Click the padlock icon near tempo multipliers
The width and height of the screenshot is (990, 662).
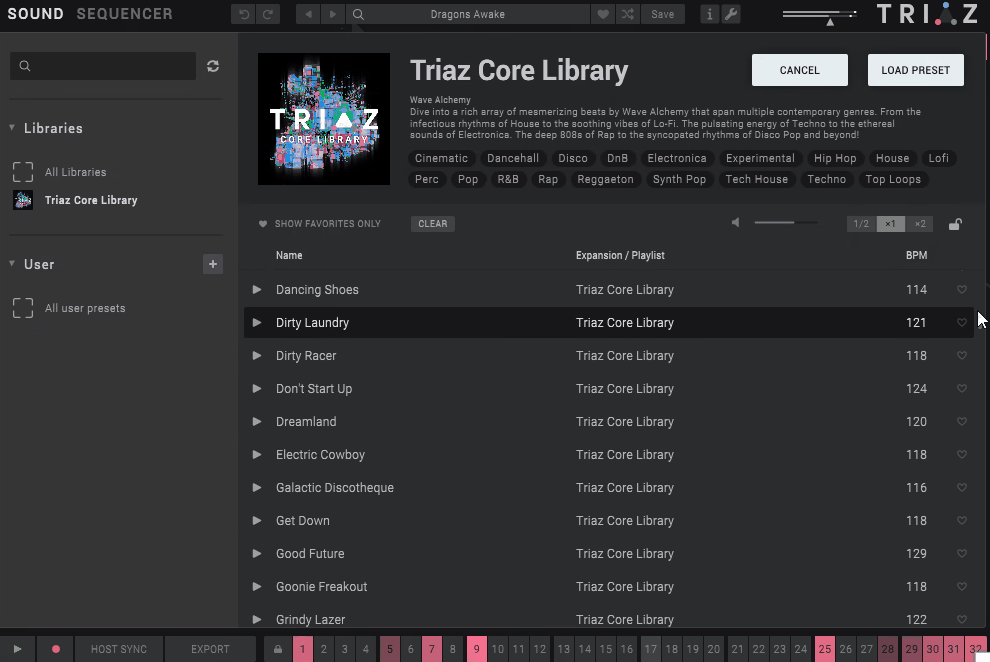pyautogui.click(x=955, y=223)
